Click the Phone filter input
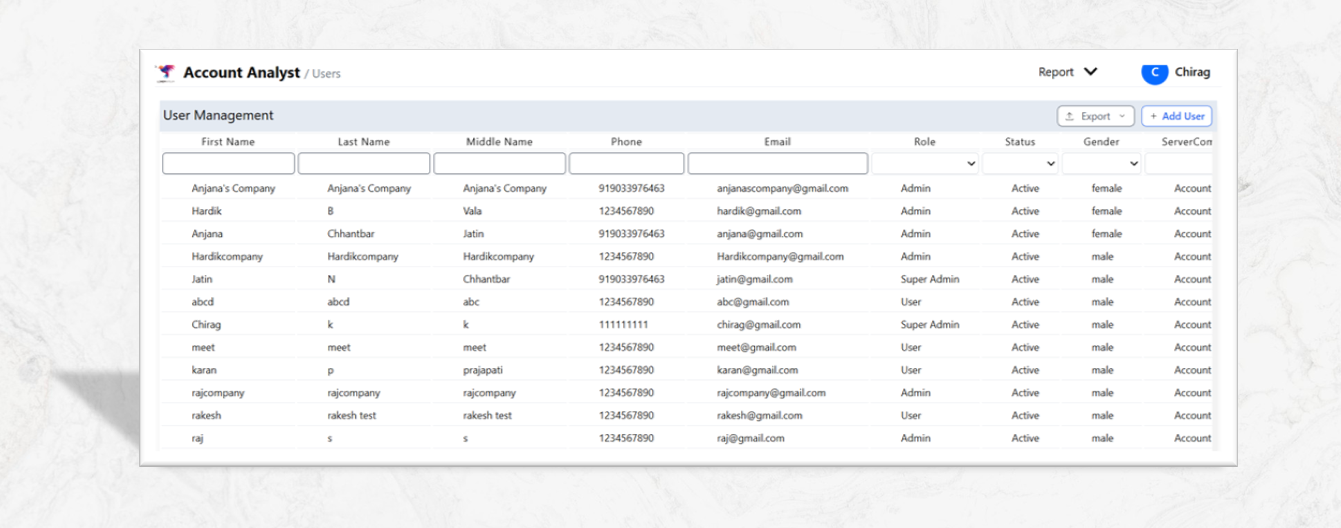This screenshot has width=1341, height=528. coord(626,163)
